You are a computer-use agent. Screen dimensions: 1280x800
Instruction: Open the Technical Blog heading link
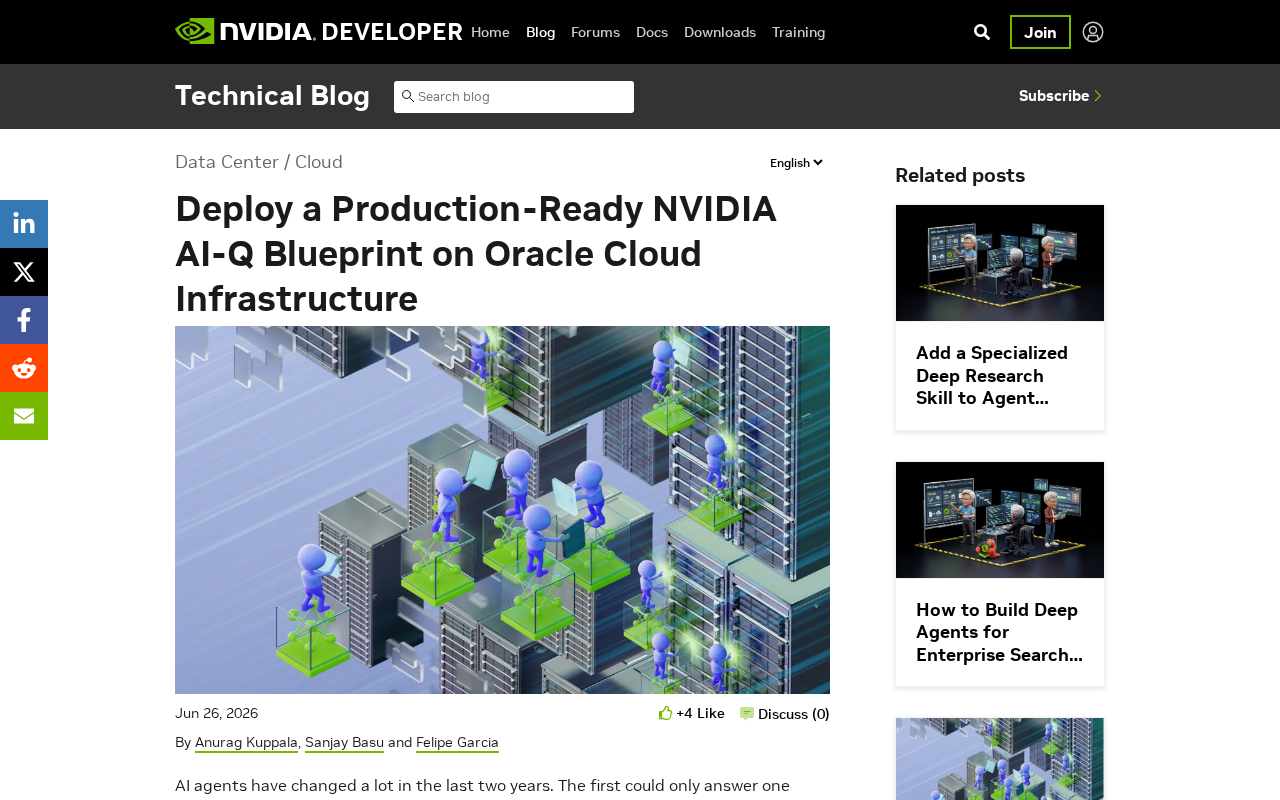(x=272, y=96)
